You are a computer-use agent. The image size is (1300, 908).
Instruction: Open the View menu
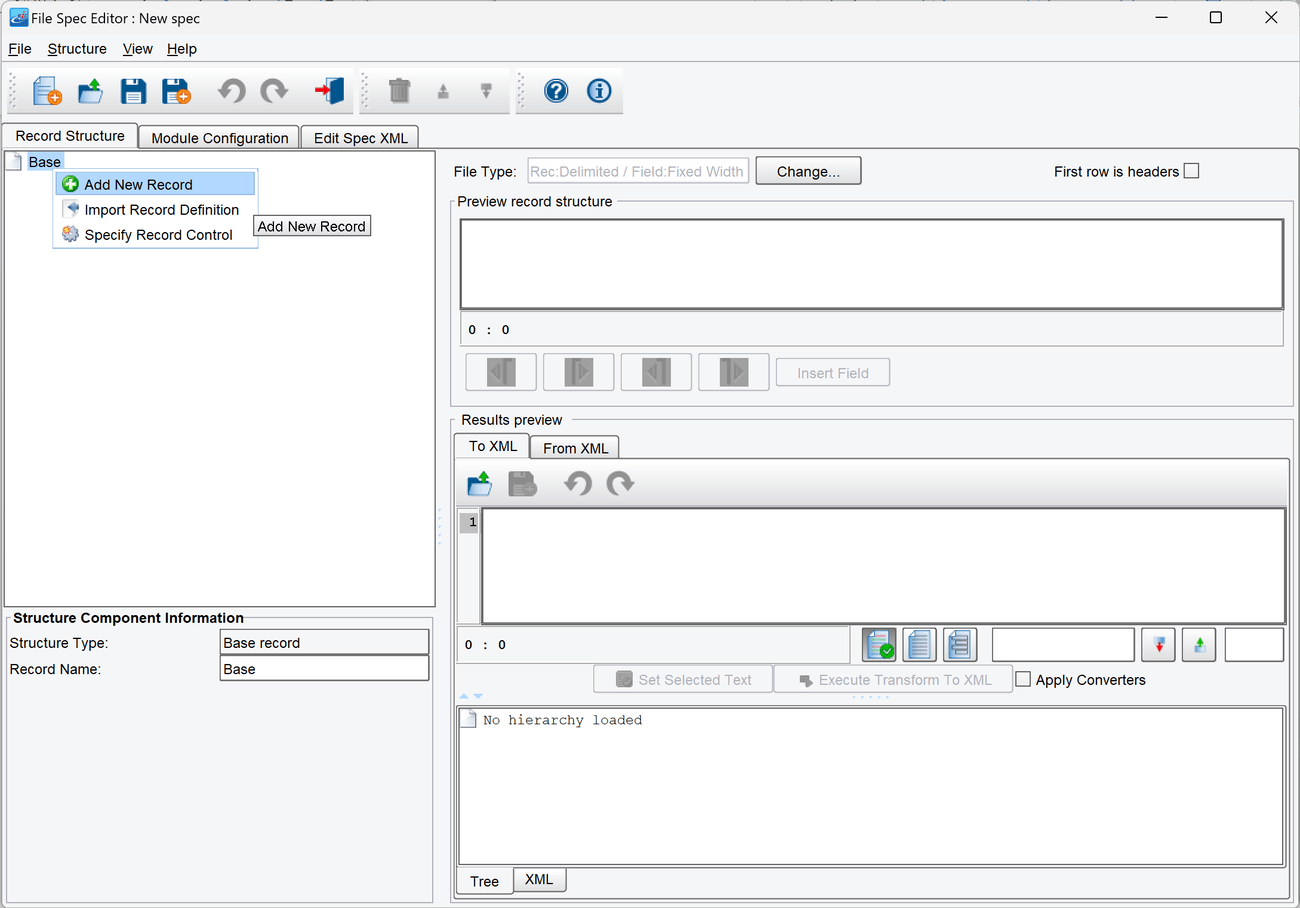click(138, 49)
